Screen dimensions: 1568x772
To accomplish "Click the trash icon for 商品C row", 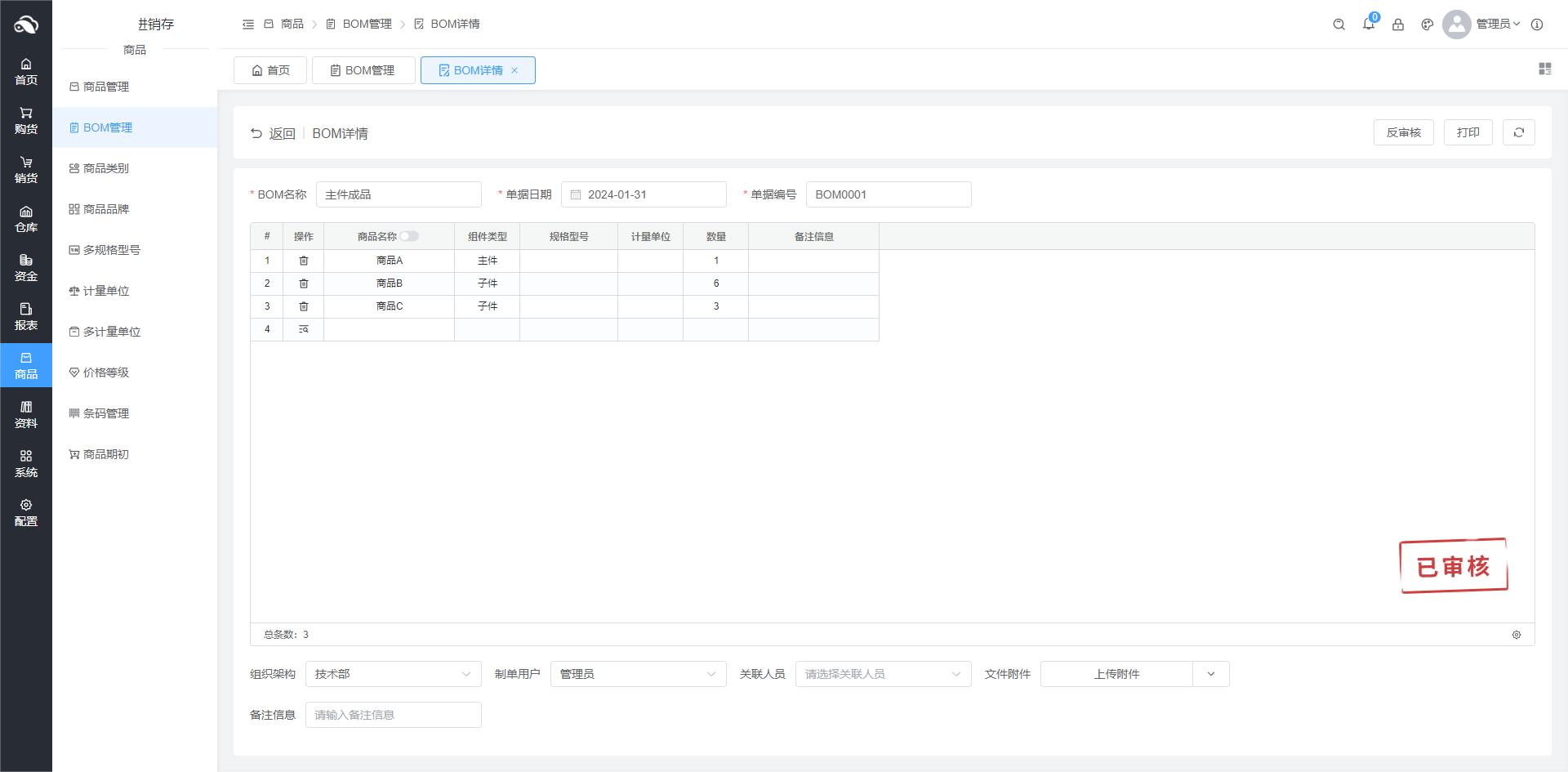I will tap(304, 306).
